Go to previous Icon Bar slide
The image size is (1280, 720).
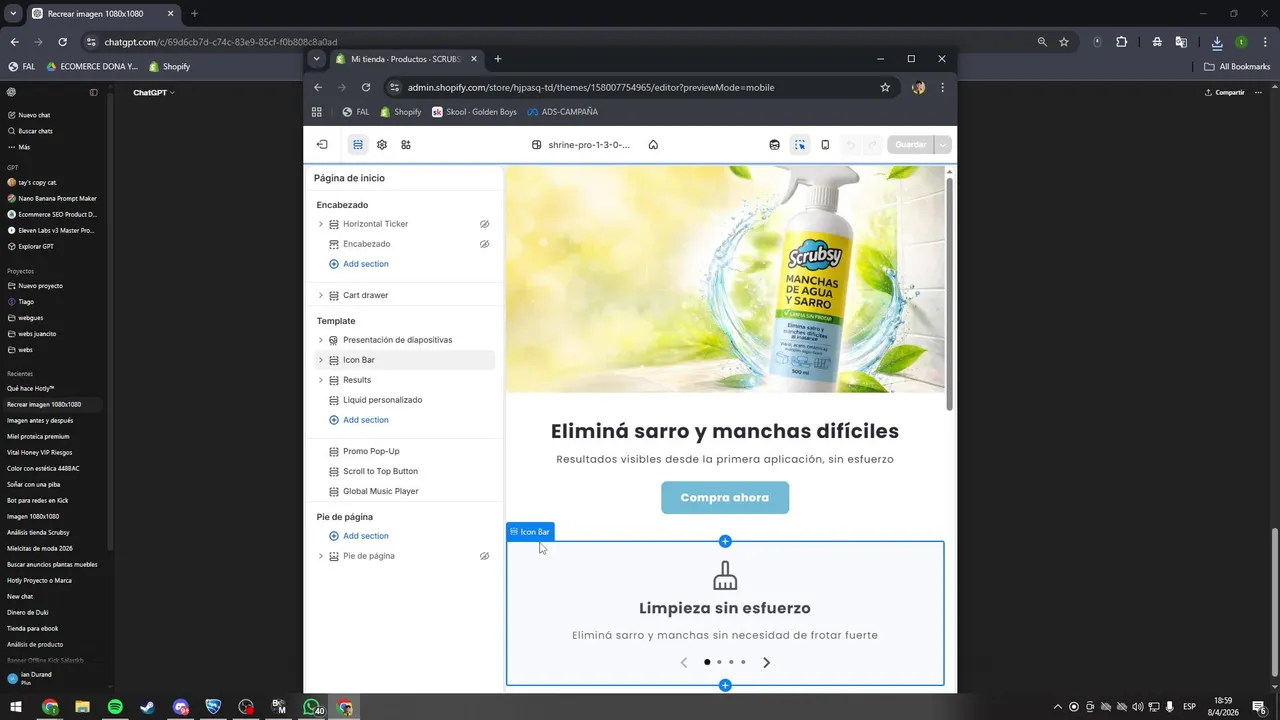tap(684, 662)
